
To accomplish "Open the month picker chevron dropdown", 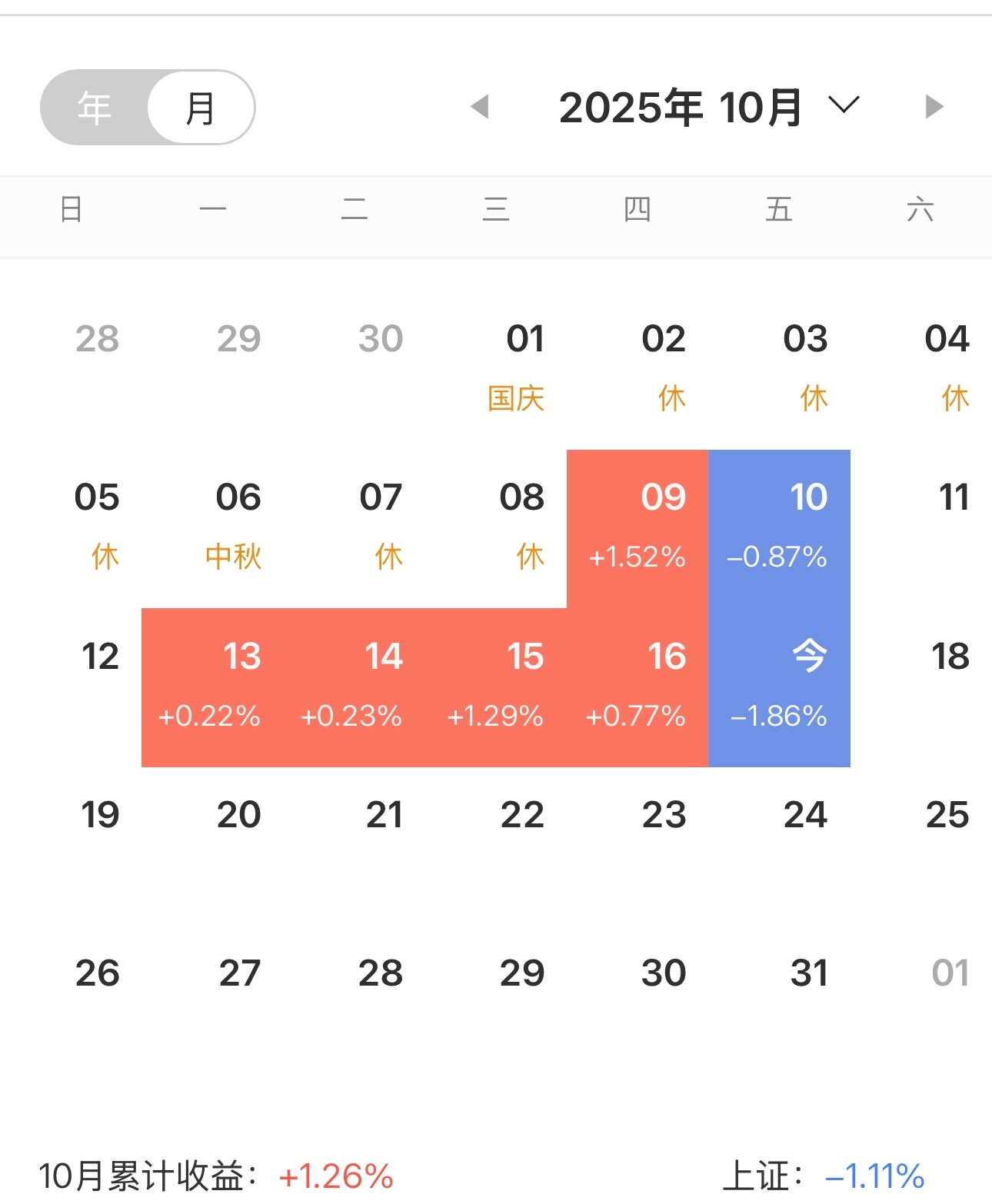I will 844,105.
